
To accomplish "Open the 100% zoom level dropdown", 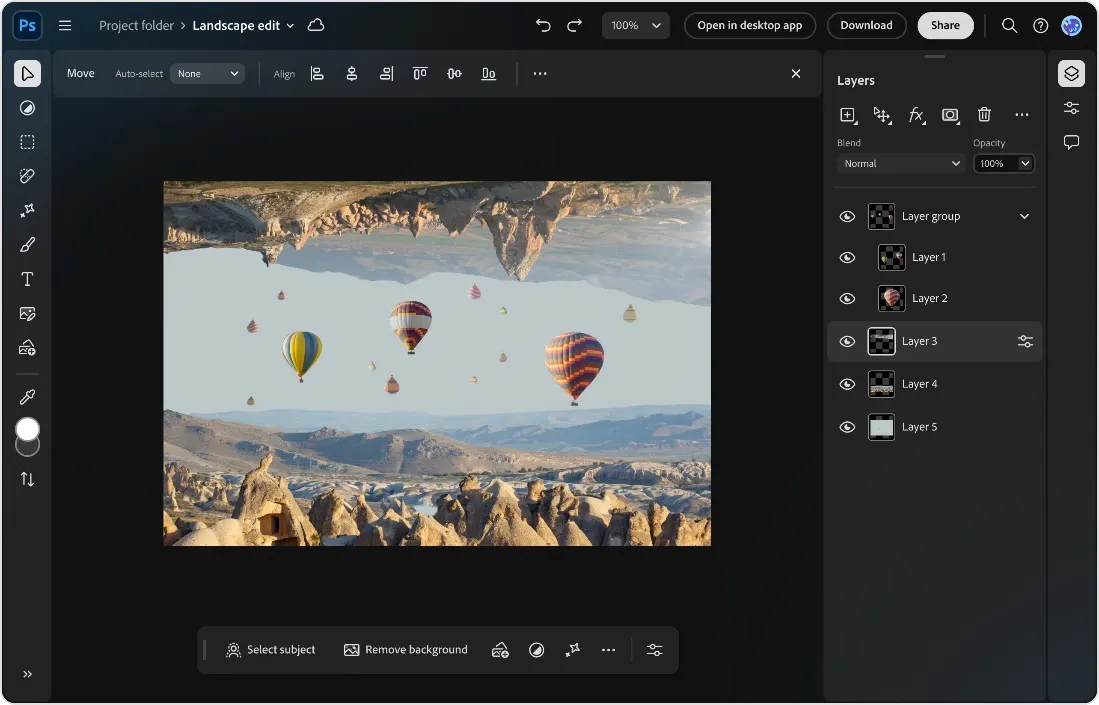I will click(636, 26).
